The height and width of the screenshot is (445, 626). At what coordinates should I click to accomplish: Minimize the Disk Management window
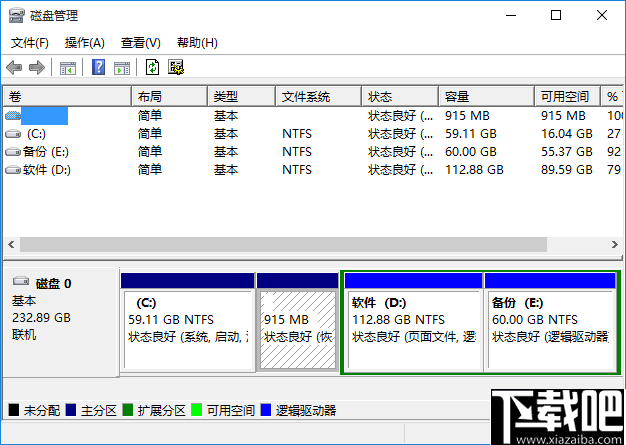click(x=511, y=16)
